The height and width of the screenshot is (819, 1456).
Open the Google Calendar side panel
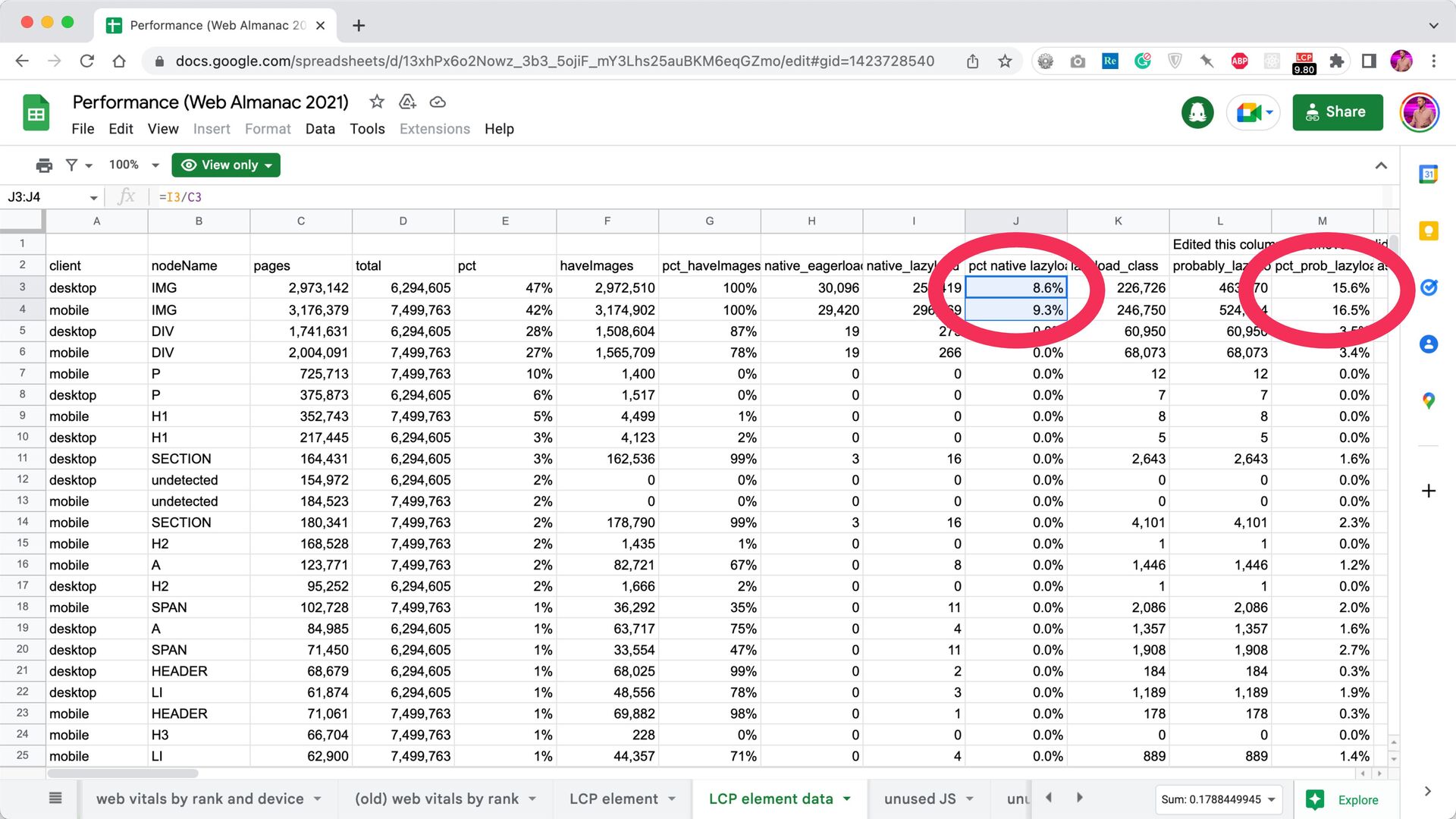[x=1429, y=174]
